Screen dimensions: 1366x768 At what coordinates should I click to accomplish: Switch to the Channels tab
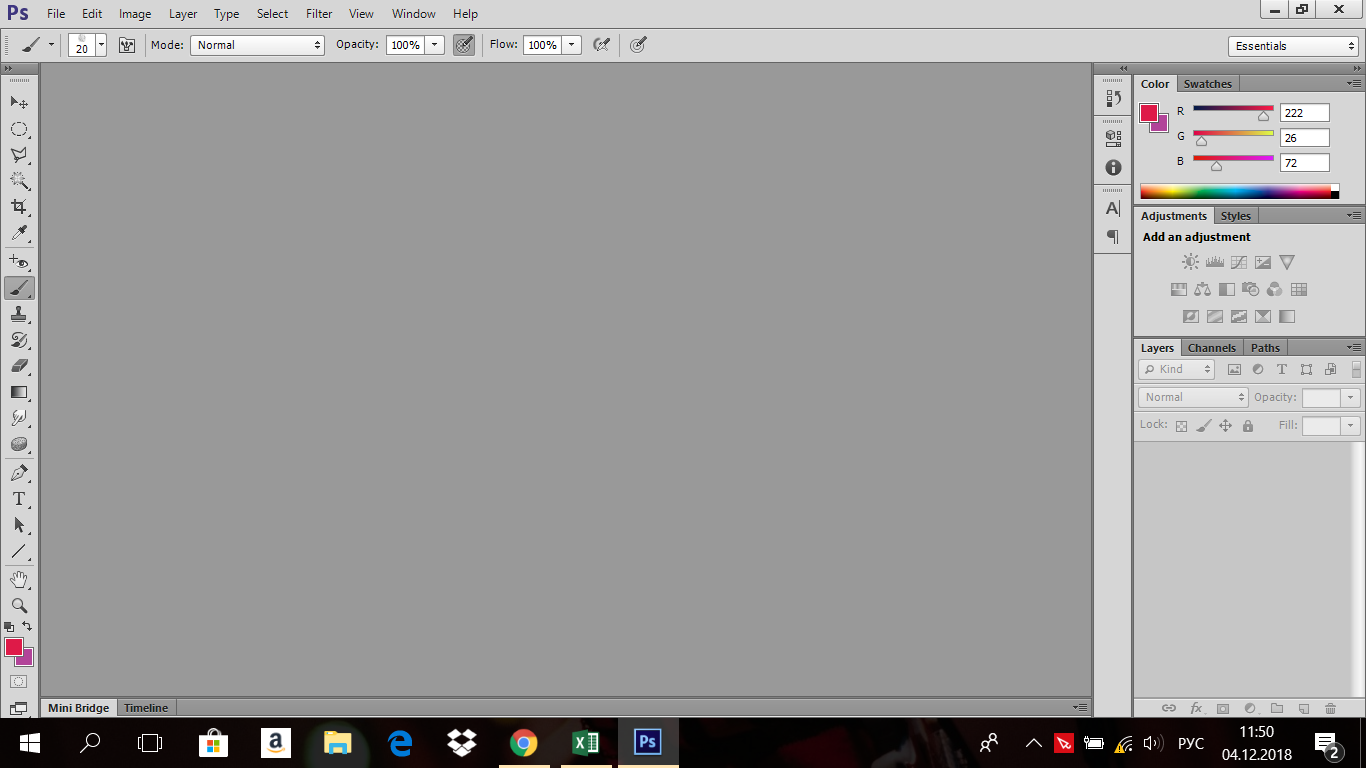pyautogui.click(x=1212, y=348)
